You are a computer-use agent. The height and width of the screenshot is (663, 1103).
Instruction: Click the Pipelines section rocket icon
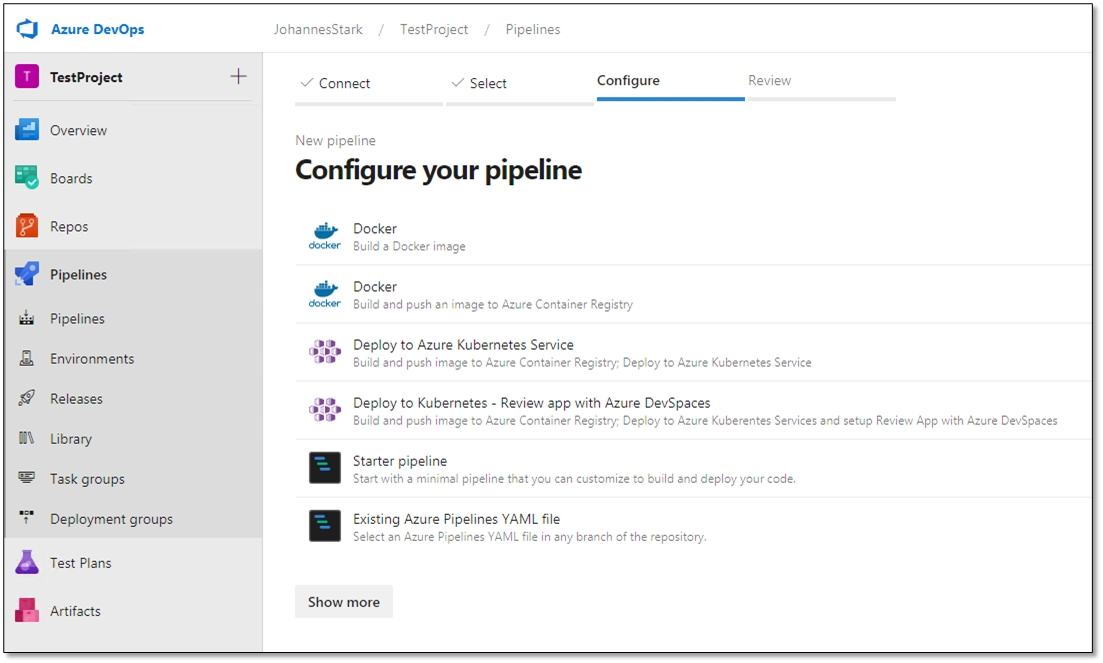(27, 274)
